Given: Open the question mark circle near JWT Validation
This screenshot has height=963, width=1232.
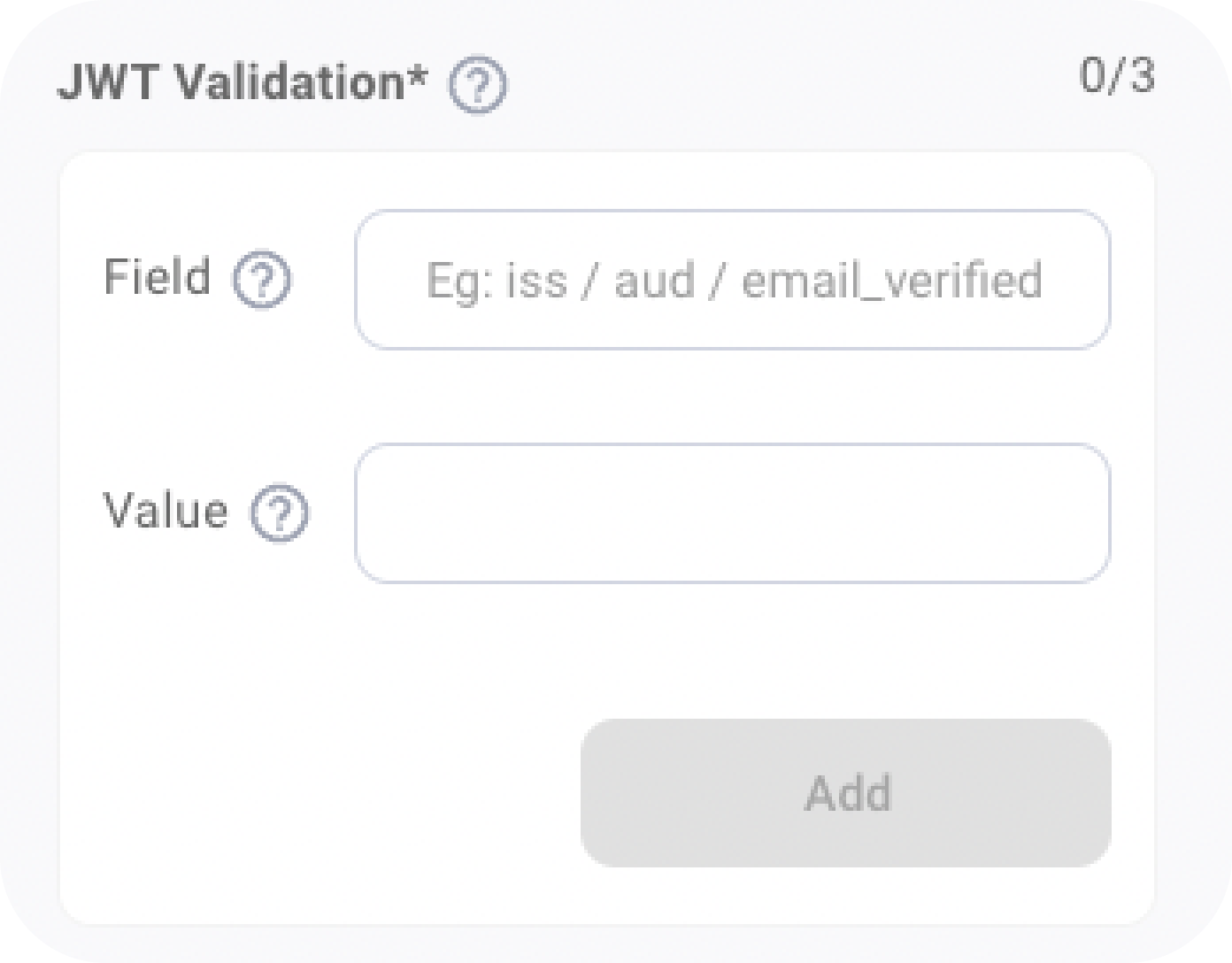Looking at the screenshot, I should click(x=480, y=85).
